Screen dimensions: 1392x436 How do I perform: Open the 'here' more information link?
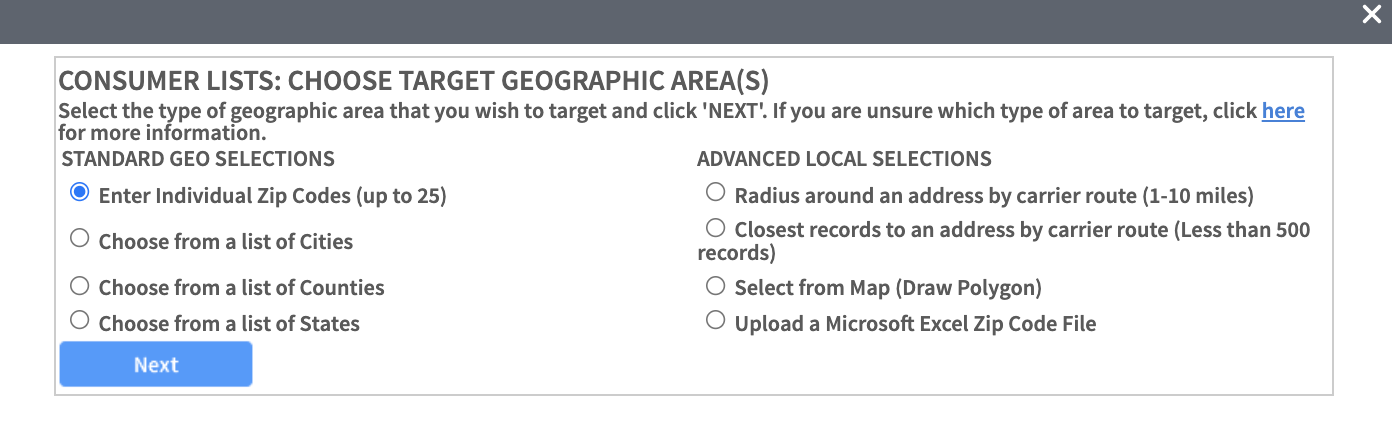tap(1283, 111)
